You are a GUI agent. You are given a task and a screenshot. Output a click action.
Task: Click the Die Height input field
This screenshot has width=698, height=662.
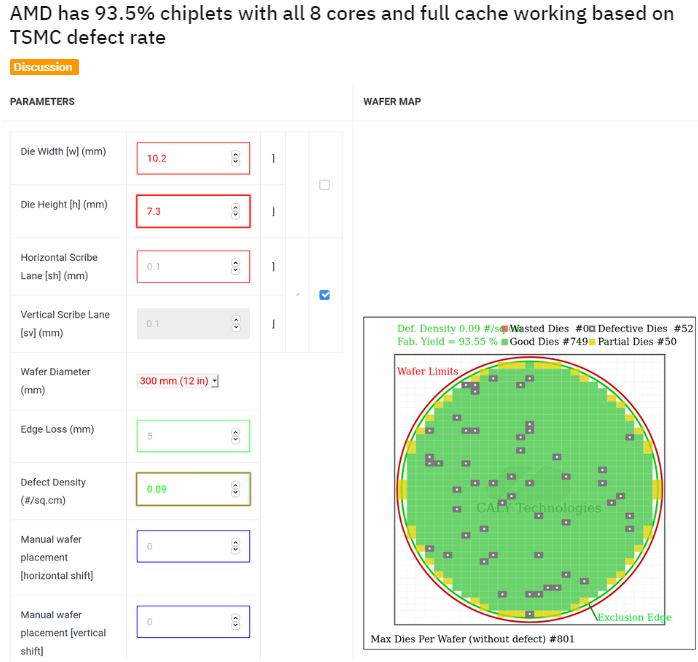click(x=193, y=211)
